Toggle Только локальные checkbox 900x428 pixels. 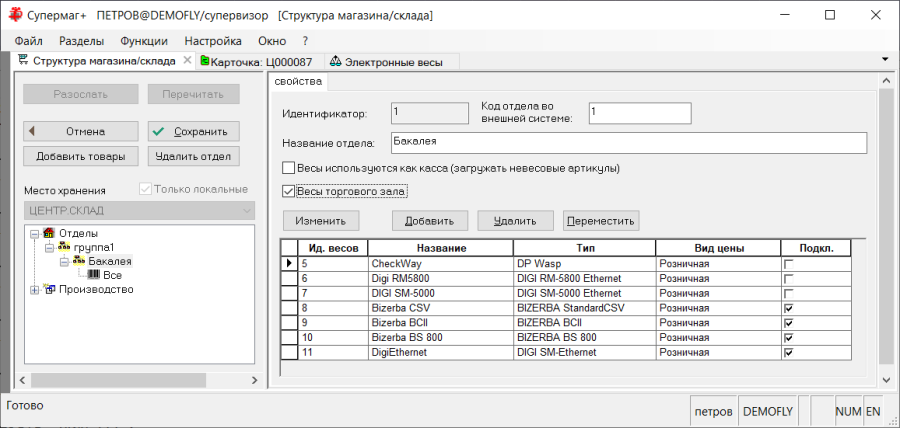(146, 189)
